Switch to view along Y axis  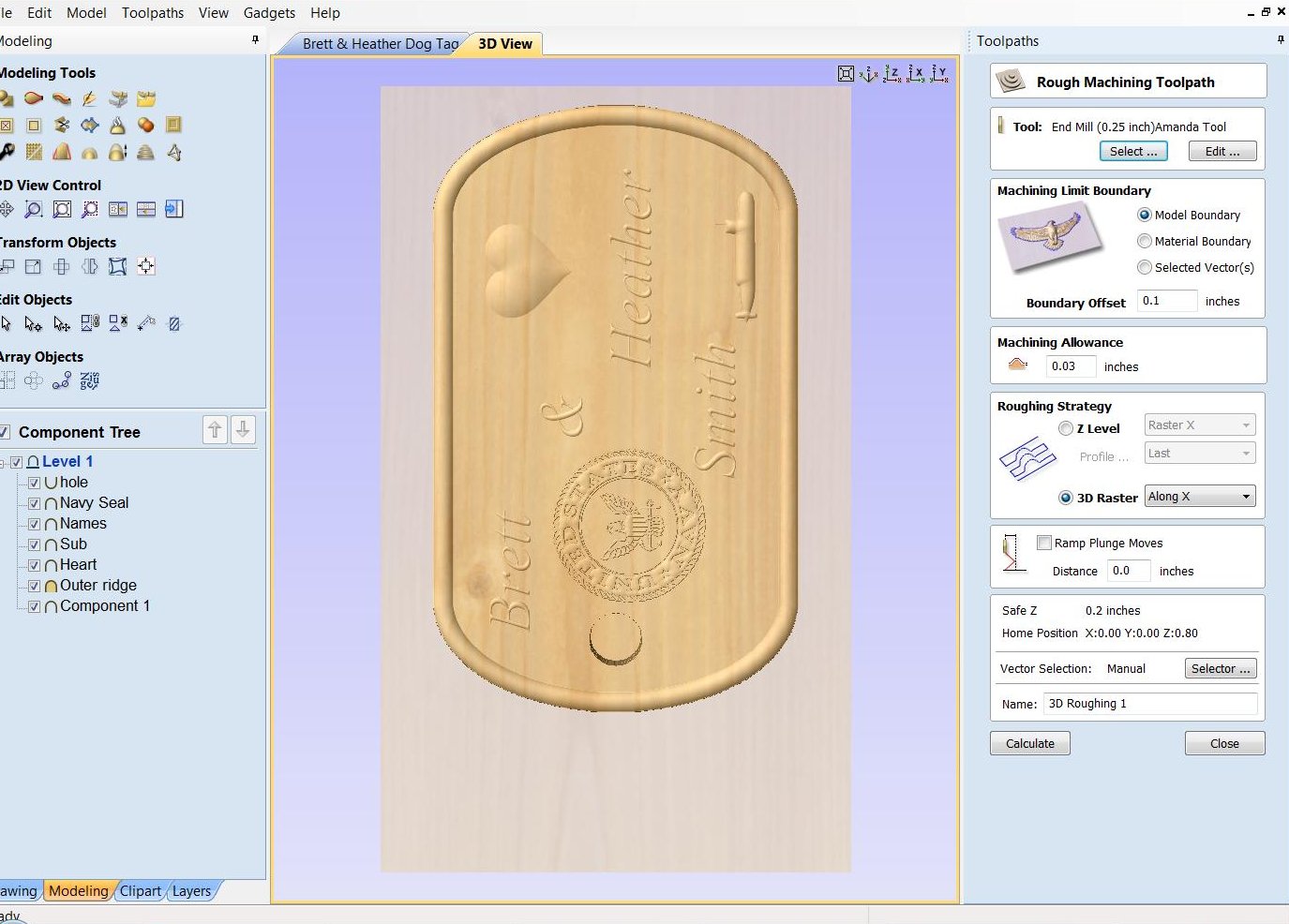[x=938, y=74]
